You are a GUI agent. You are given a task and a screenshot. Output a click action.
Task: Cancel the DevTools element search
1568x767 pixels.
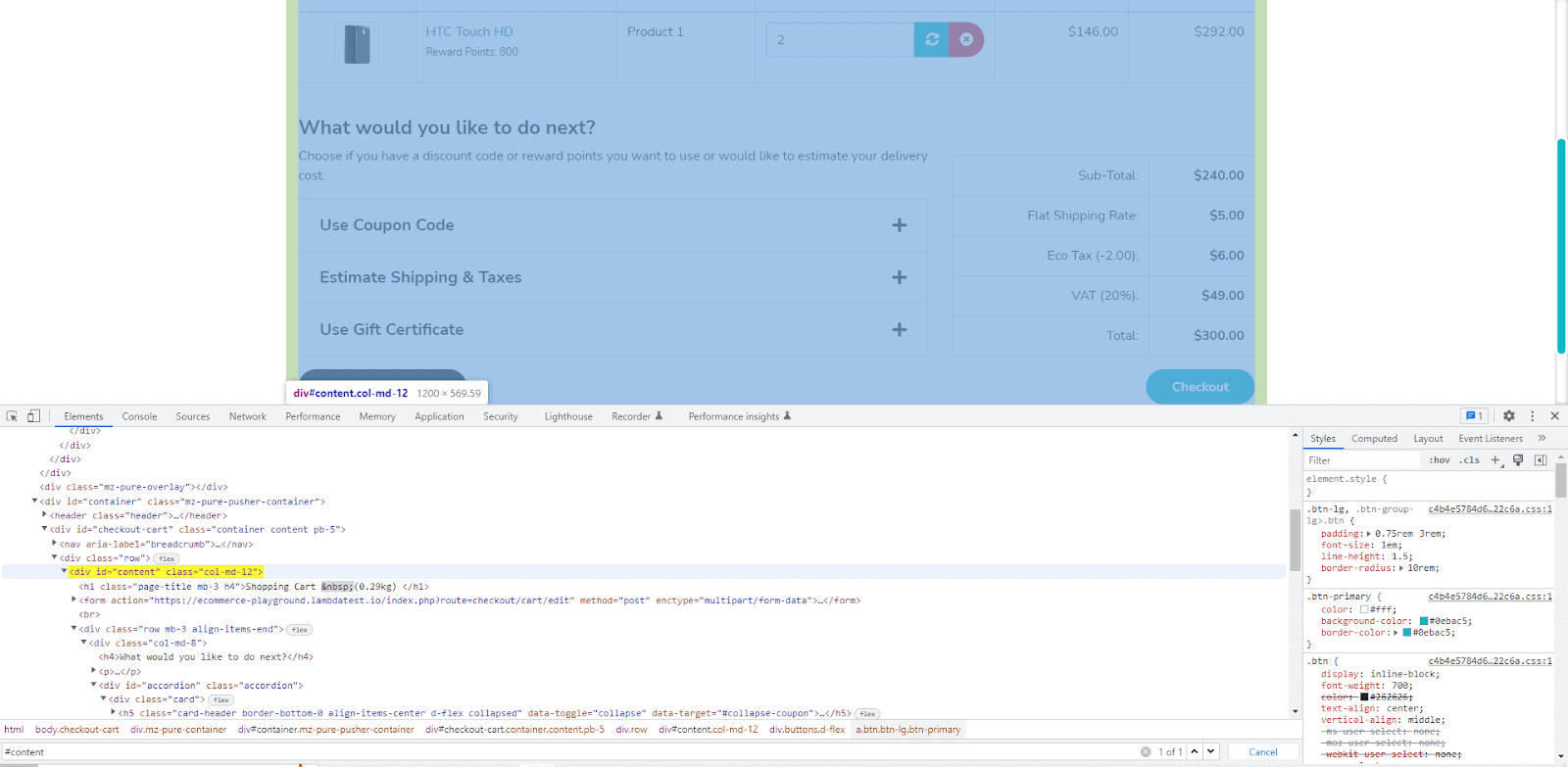point(1263,752)
